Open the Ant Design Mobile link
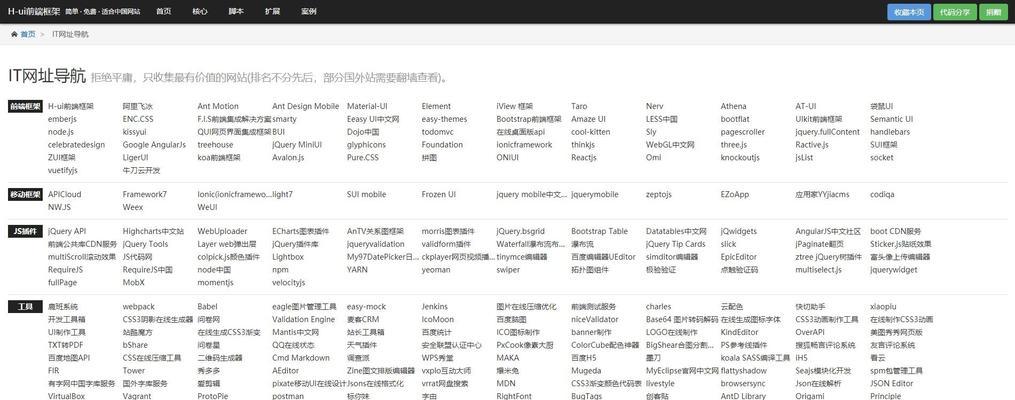The width and height of the screenshot is (1015, 400). [x=306, y=106]
